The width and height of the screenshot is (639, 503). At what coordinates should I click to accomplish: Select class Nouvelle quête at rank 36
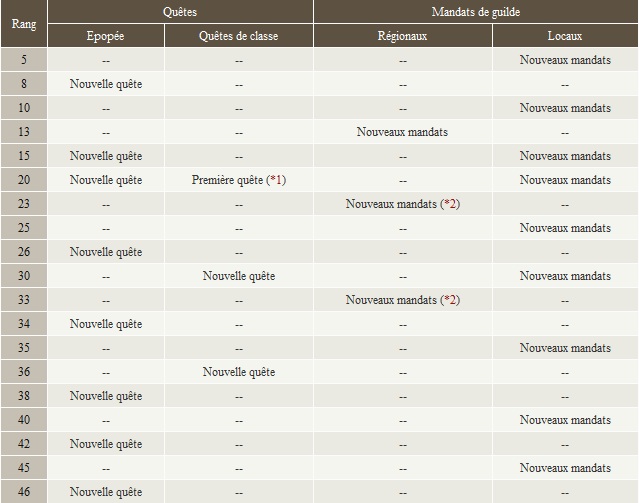(x=239, y=372)
